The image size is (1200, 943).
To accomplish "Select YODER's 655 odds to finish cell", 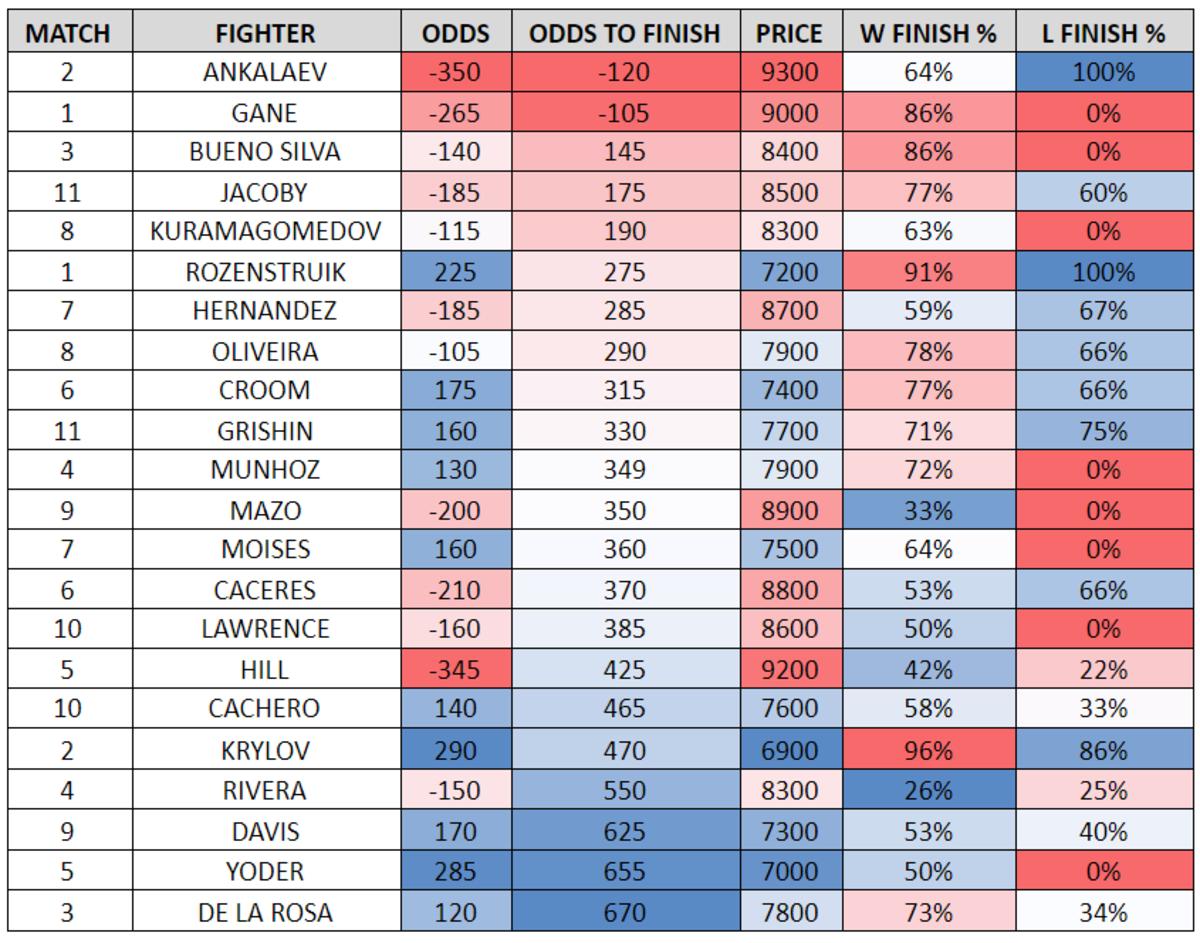I will [625, 871].
